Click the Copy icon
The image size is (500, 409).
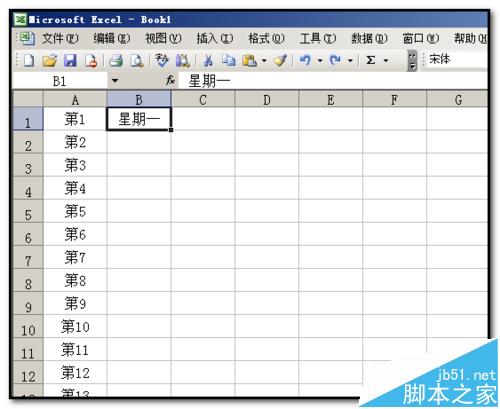pos(229,60)
